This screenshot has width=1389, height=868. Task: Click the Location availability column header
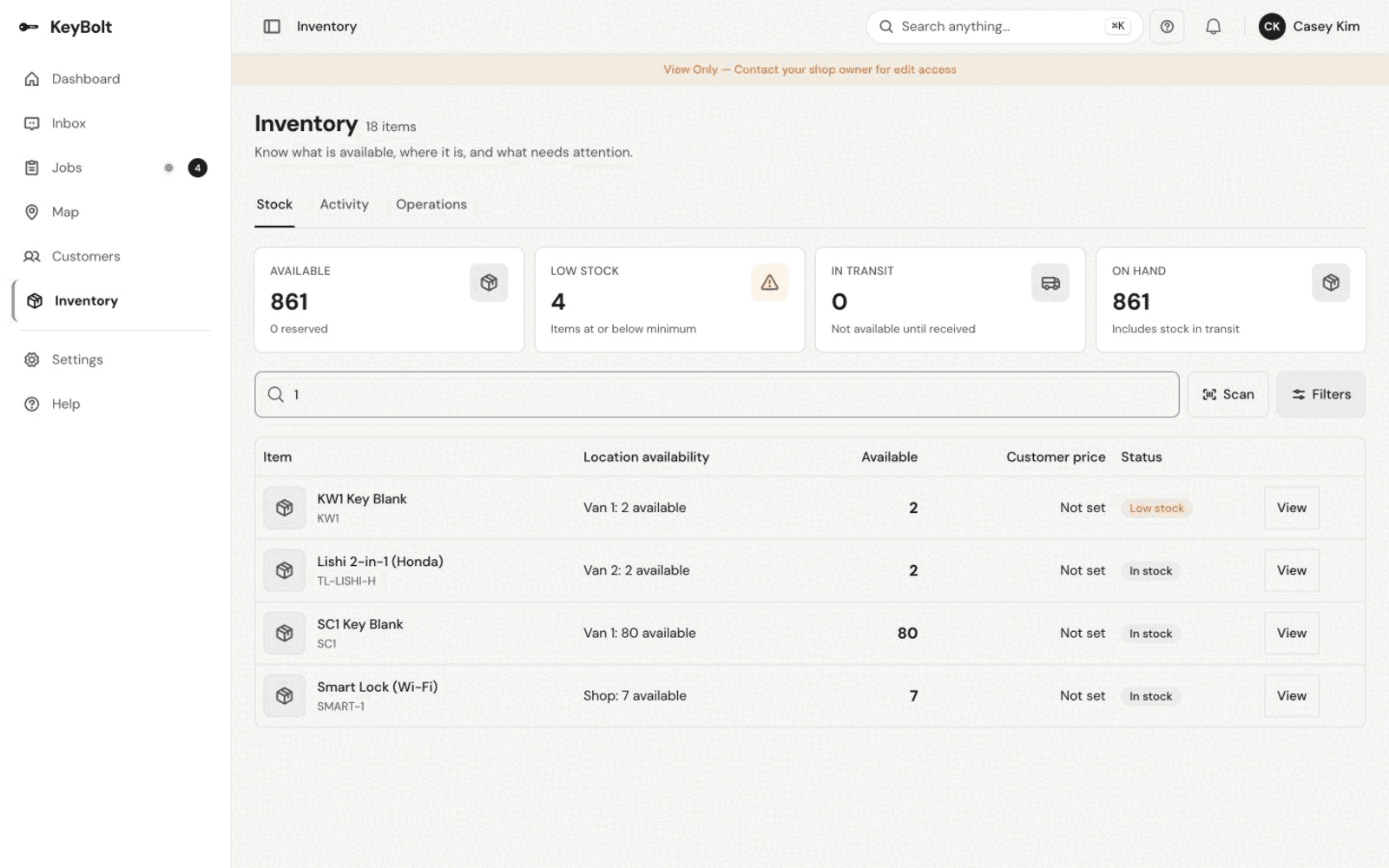(646, 457)
